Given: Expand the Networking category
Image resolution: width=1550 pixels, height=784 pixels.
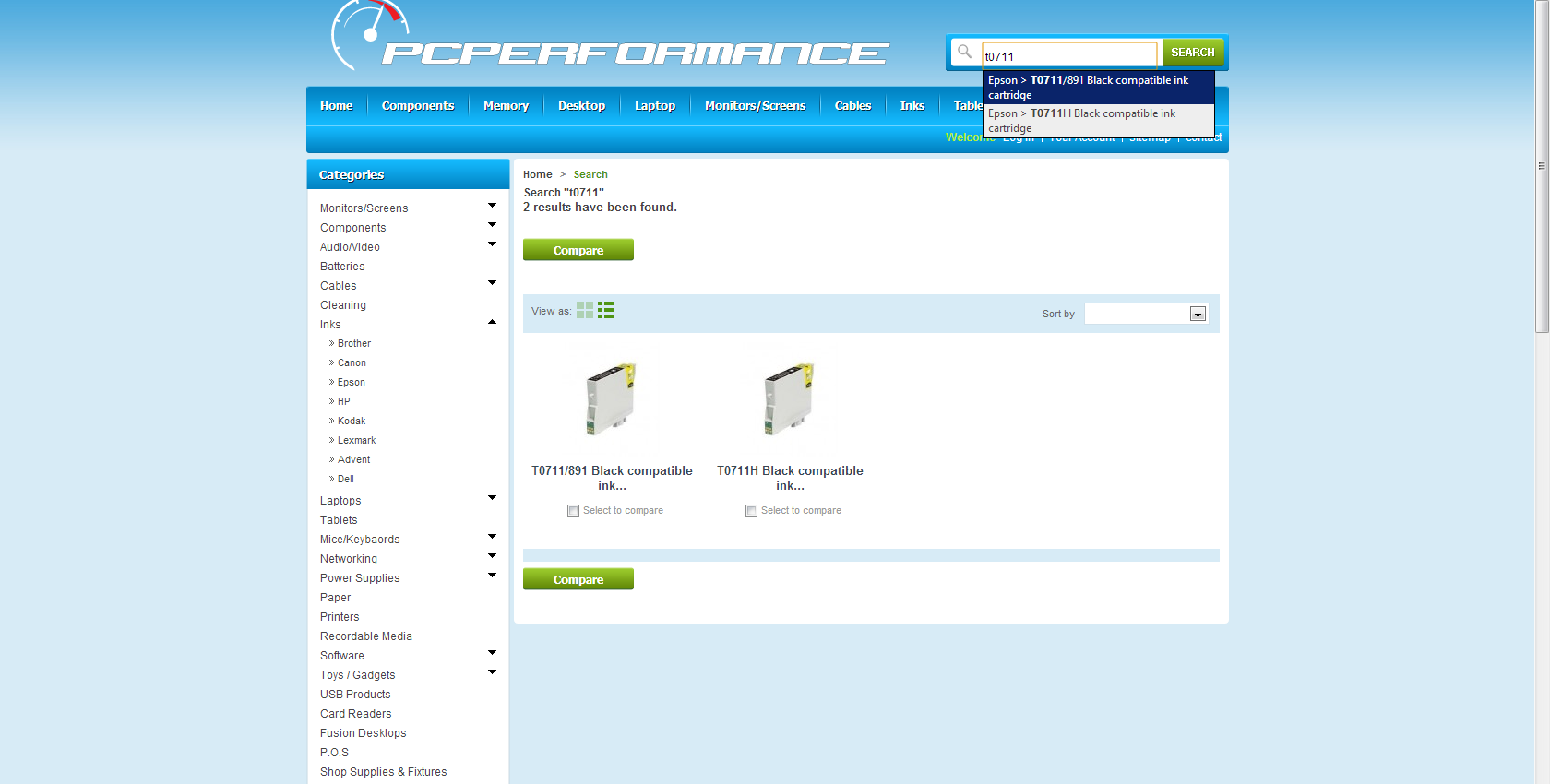Looking at the screenshot, I should click(492, 556).
